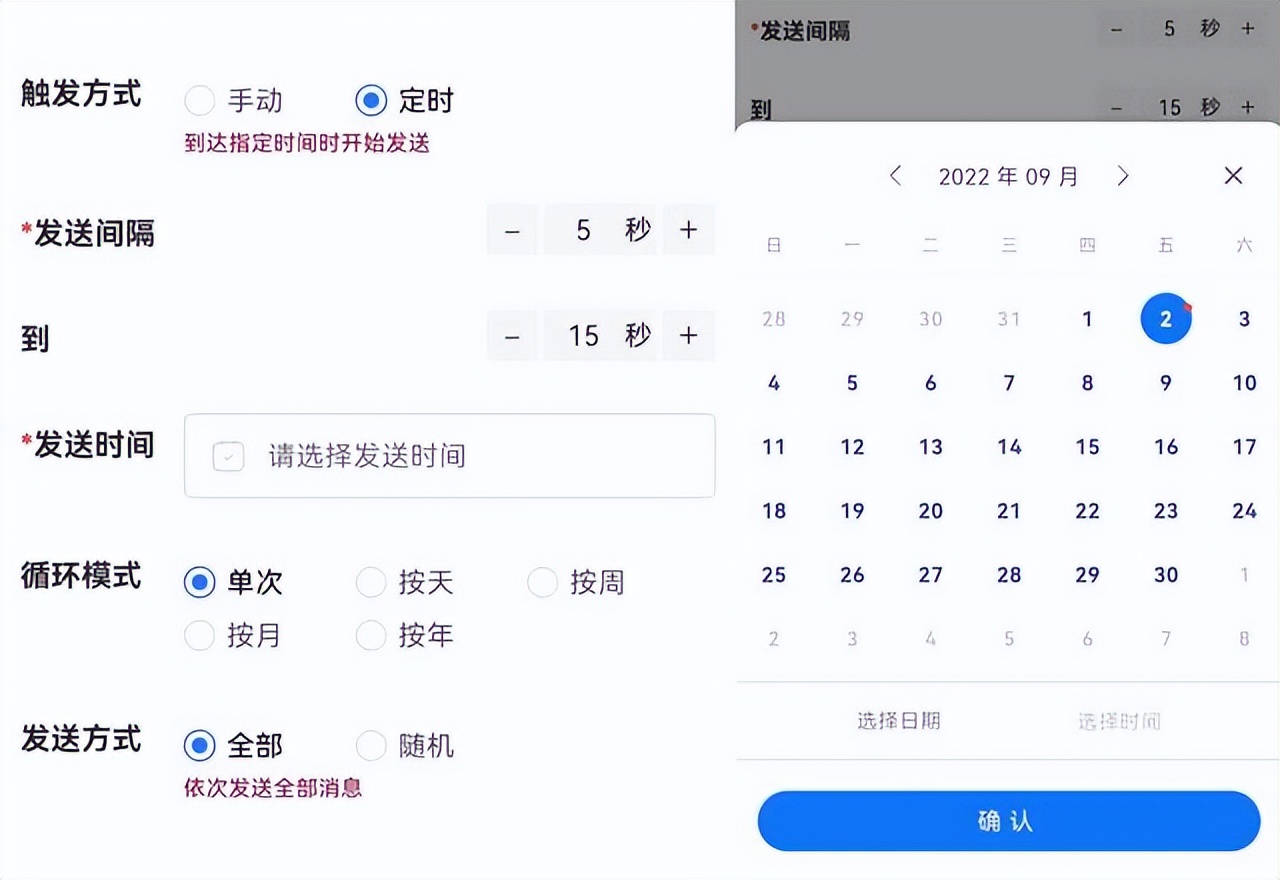The height and width of the screenshot is (880, 1280).
Task: Increase the 到 value using the plus icon
Action: coord(689,336)
